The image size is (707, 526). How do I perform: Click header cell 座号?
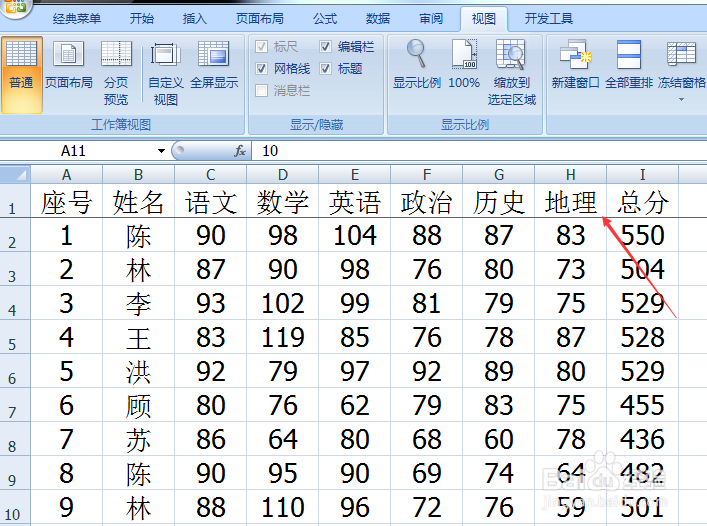click(x=67, y=201)
